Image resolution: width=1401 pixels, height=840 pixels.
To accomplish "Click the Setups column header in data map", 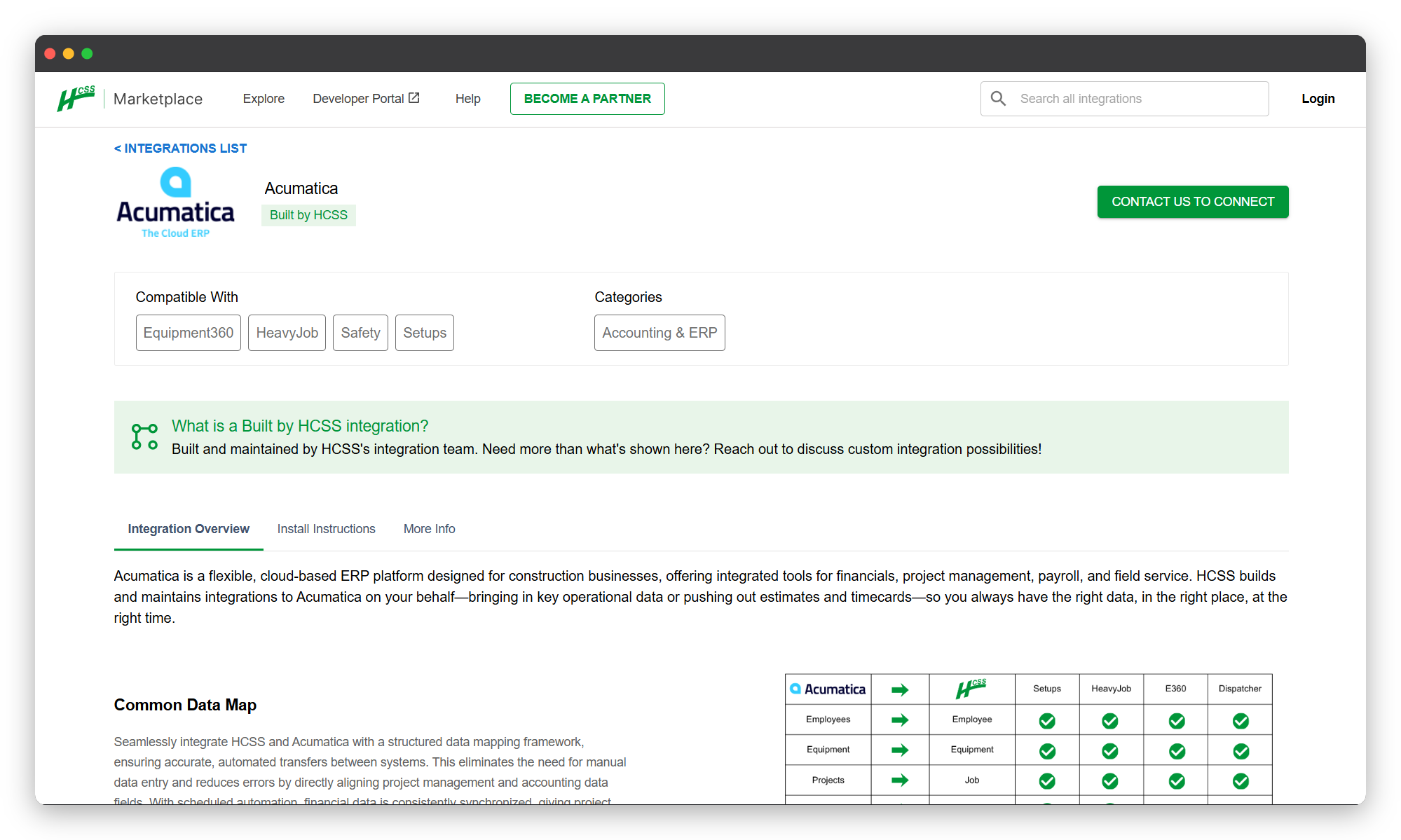I will [1047, 689].
